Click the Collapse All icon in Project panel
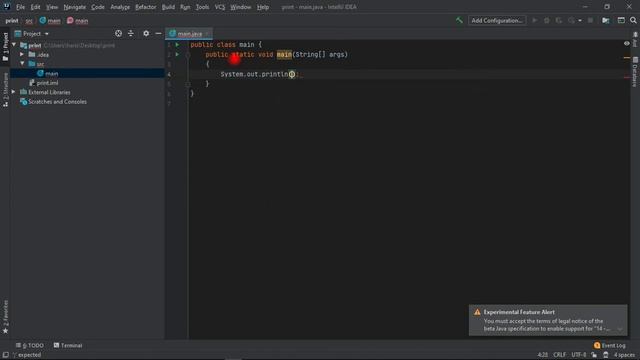640x360 pixels. pos(131,33)
